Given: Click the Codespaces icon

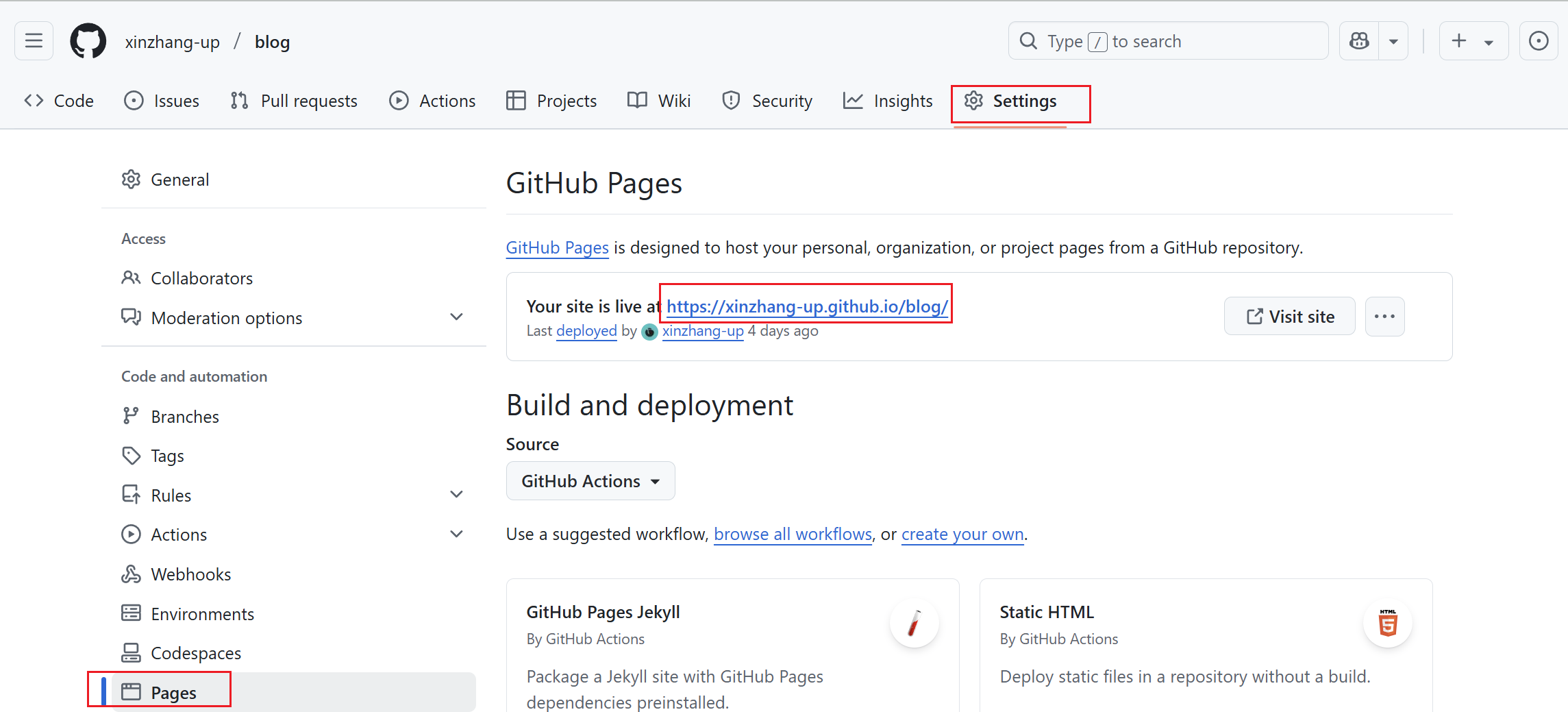Looking at the screenshot, I should (131, 652).
